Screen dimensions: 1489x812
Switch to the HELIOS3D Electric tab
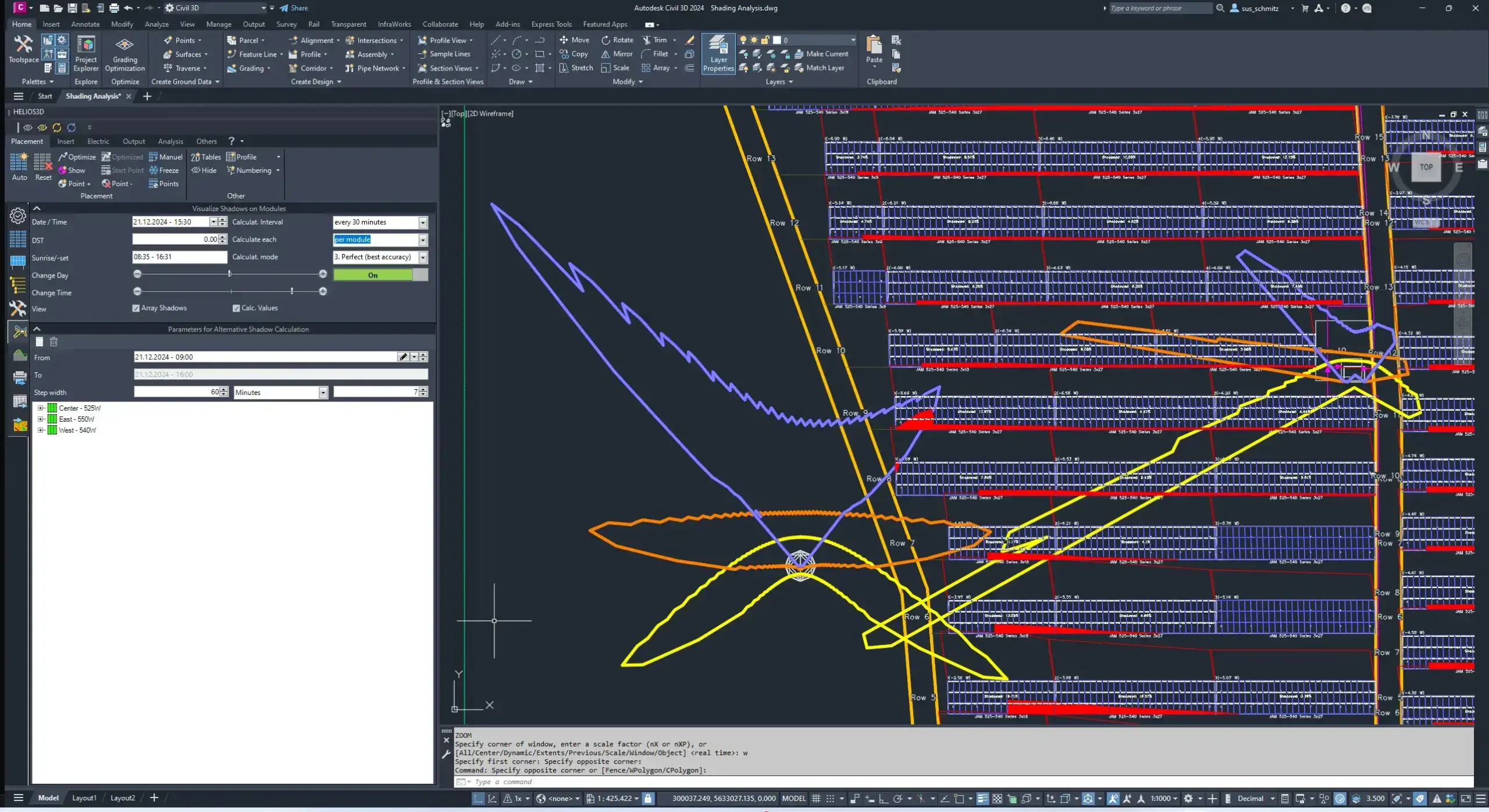(98, 141)
